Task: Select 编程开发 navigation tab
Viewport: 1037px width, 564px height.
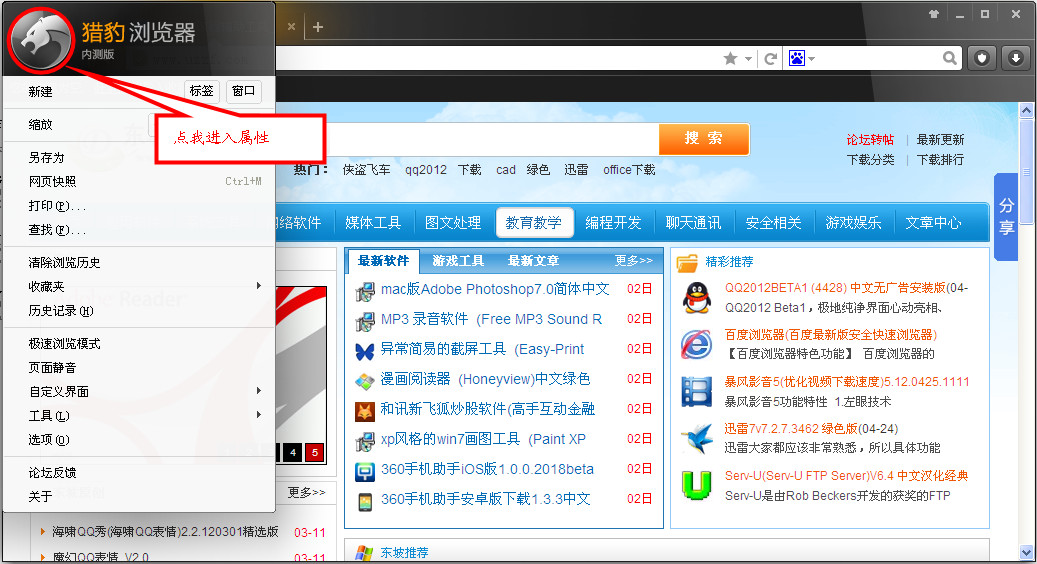Action: (614, 223)
